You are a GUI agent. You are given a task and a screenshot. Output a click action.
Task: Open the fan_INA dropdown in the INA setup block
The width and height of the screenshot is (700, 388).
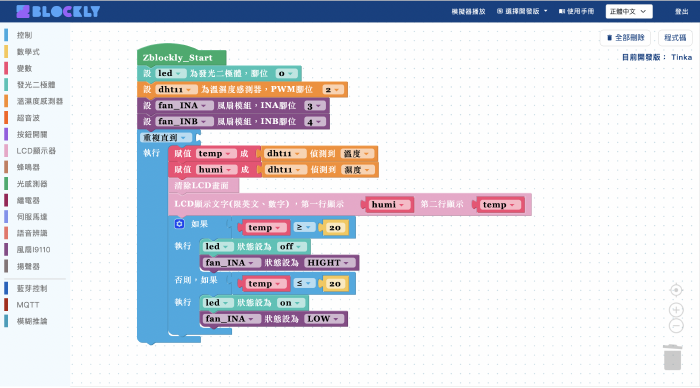click(x=183, y=105)
